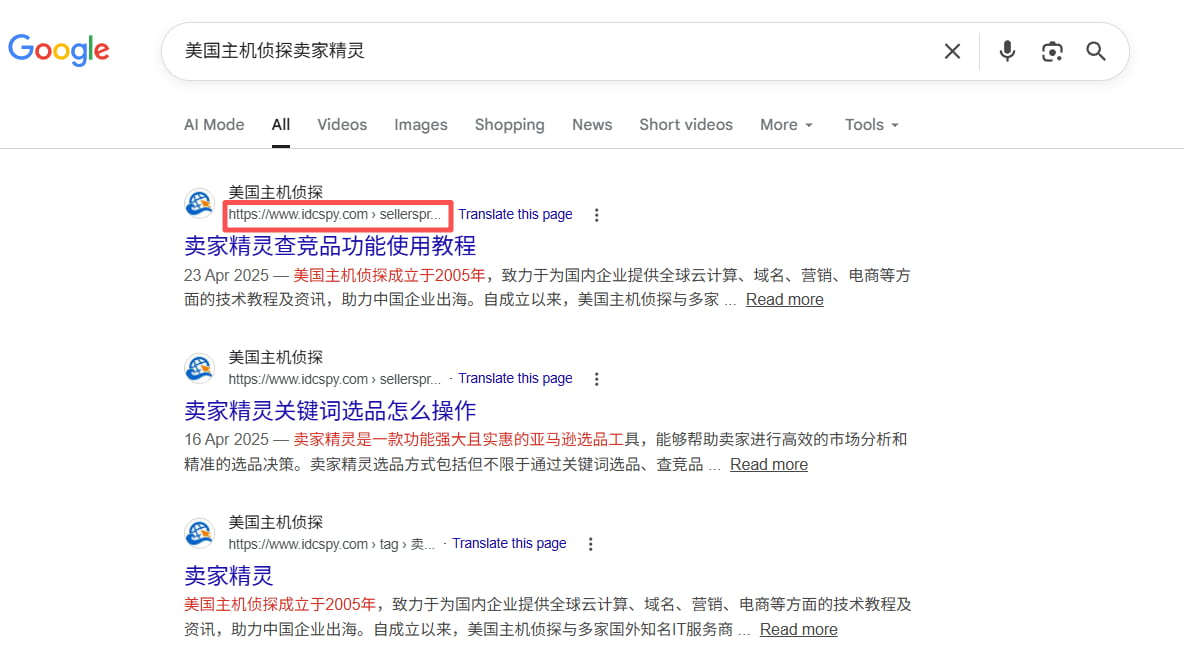
Task: Click the magnifying glass search button
Action: (1096, 51)
